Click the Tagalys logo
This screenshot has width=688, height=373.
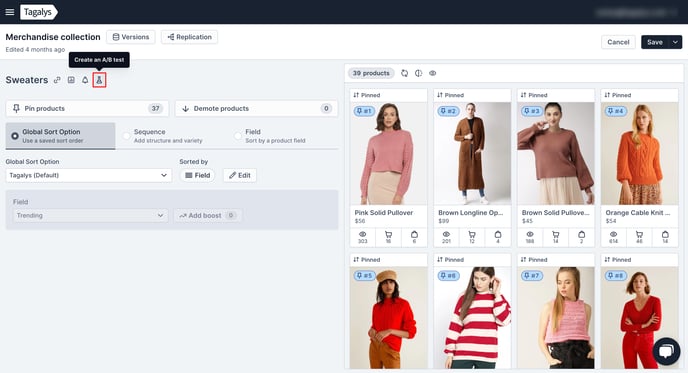point(38,12)
